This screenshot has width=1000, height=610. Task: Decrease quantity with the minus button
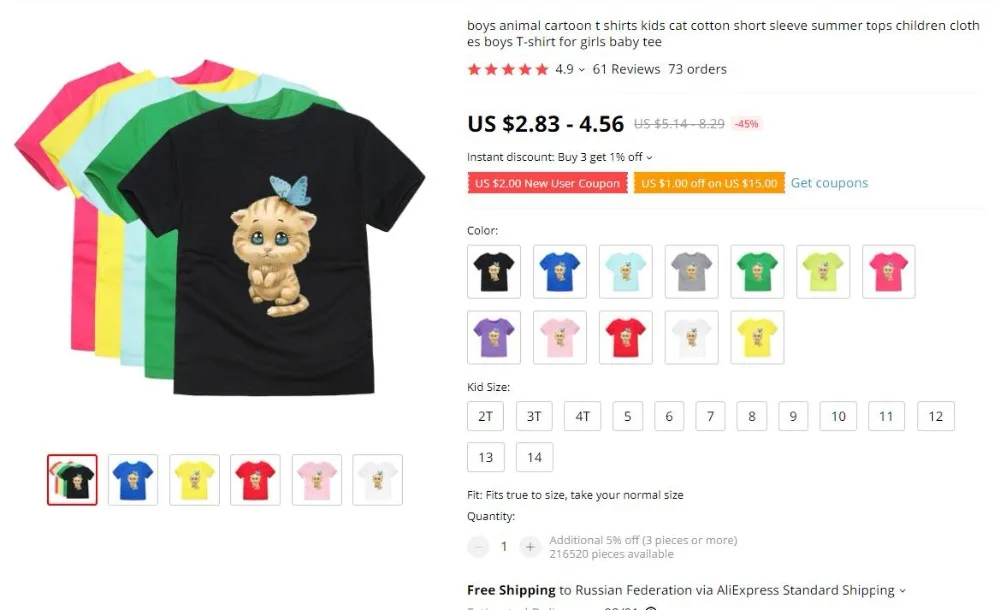478,547
